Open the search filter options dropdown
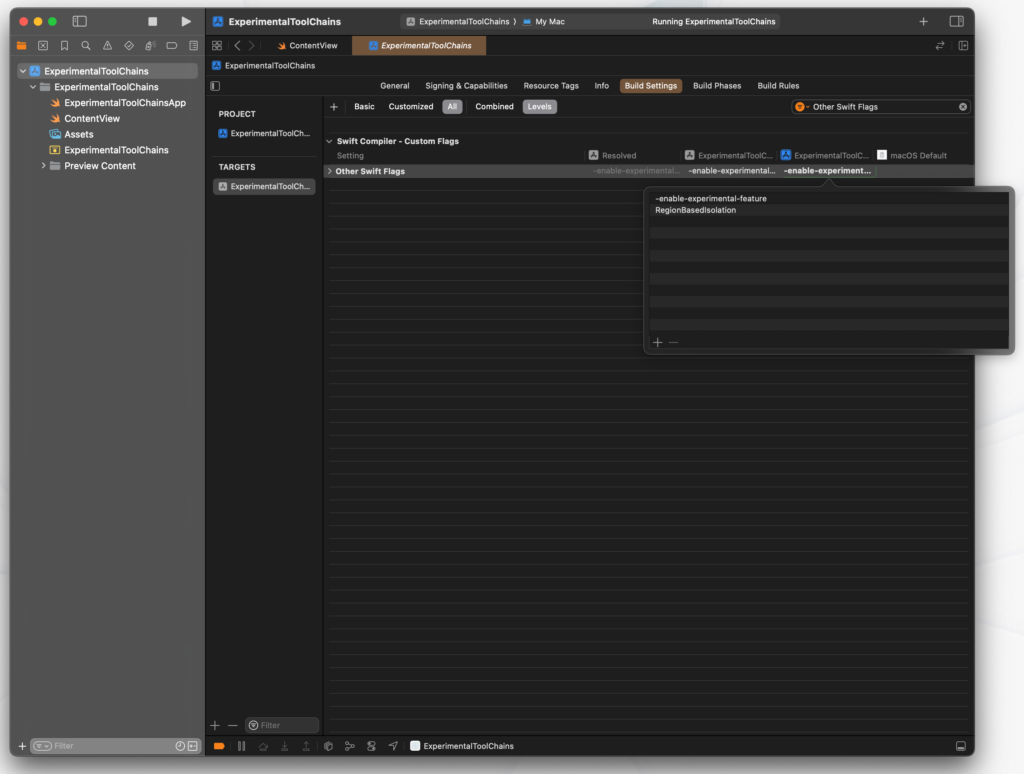The height and width of the screenshot is (774, 1024). tap(801, 106)
